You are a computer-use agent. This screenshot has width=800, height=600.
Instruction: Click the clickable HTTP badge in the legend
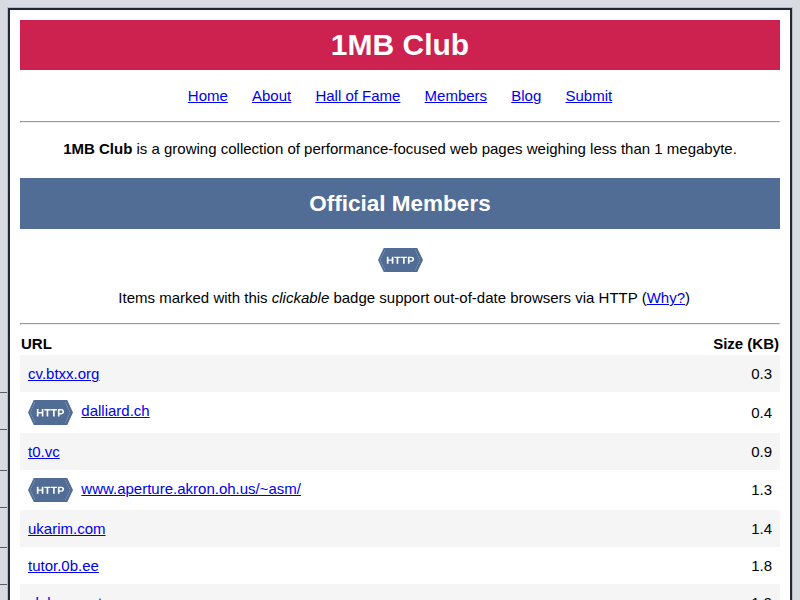point(400,260)
